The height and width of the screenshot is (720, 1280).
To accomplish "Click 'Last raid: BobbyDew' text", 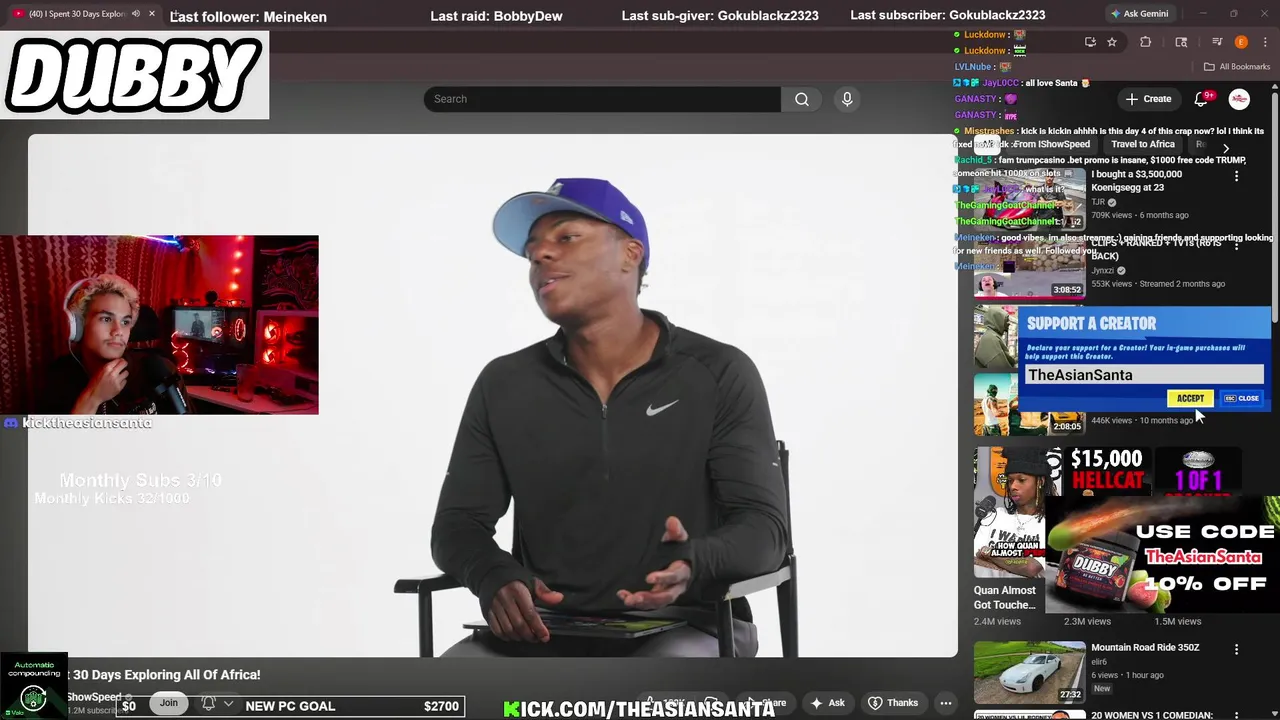I will [x=496, y=16].
